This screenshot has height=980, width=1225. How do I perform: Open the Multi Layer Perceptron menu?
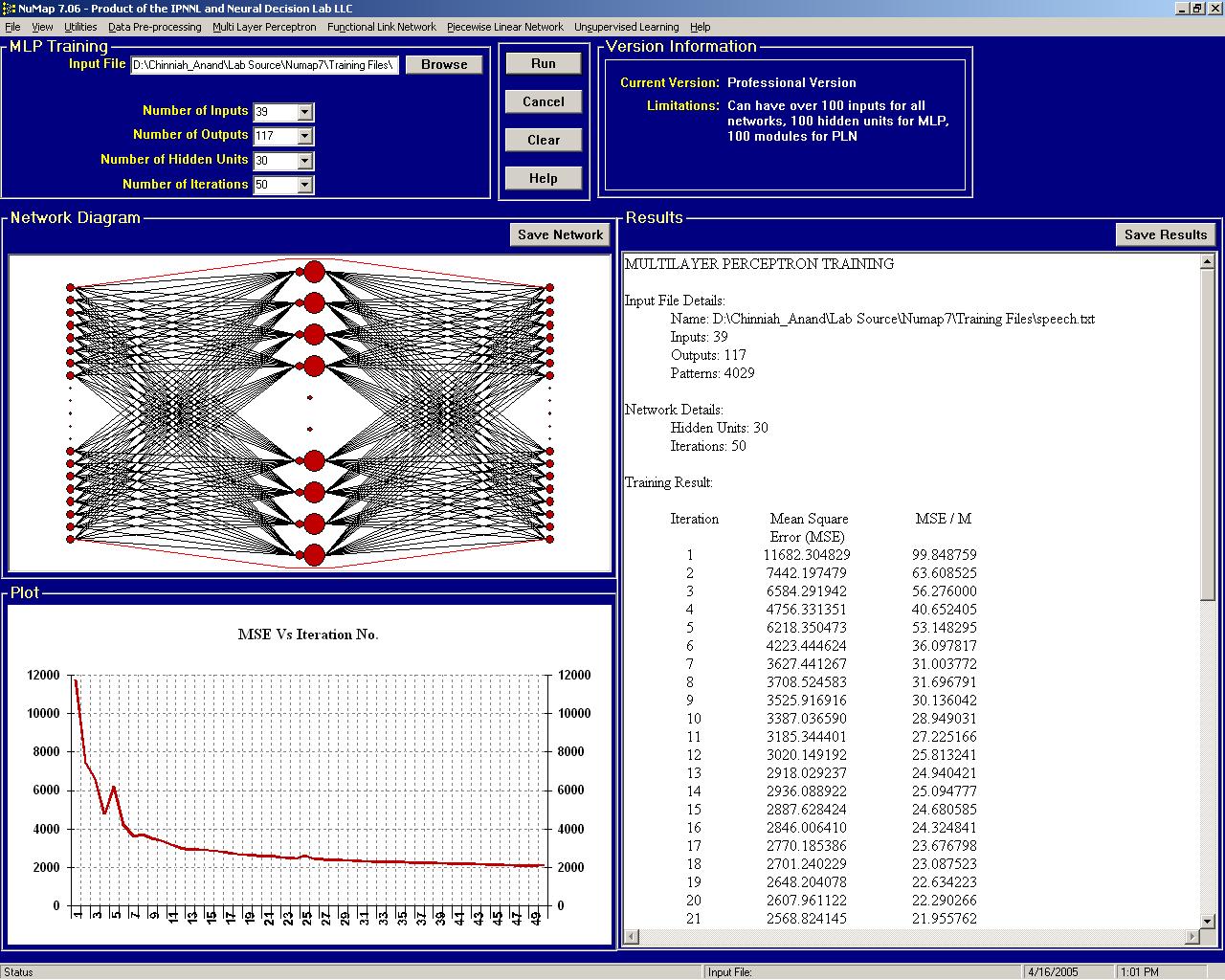[x=265, y=27]
